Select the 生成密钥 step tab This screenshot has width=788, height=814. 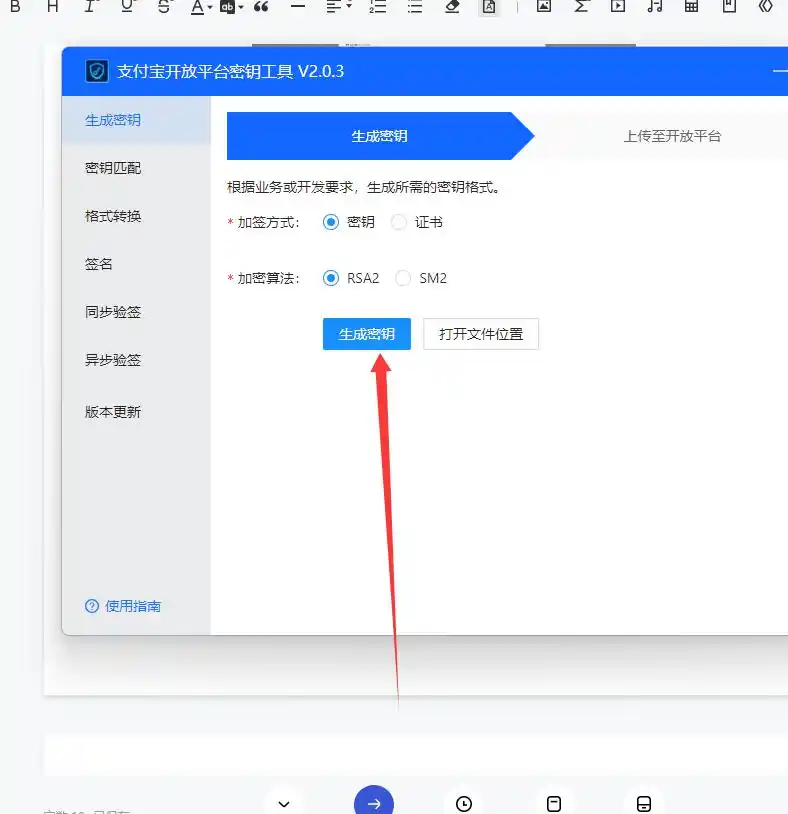coord(379,136)
